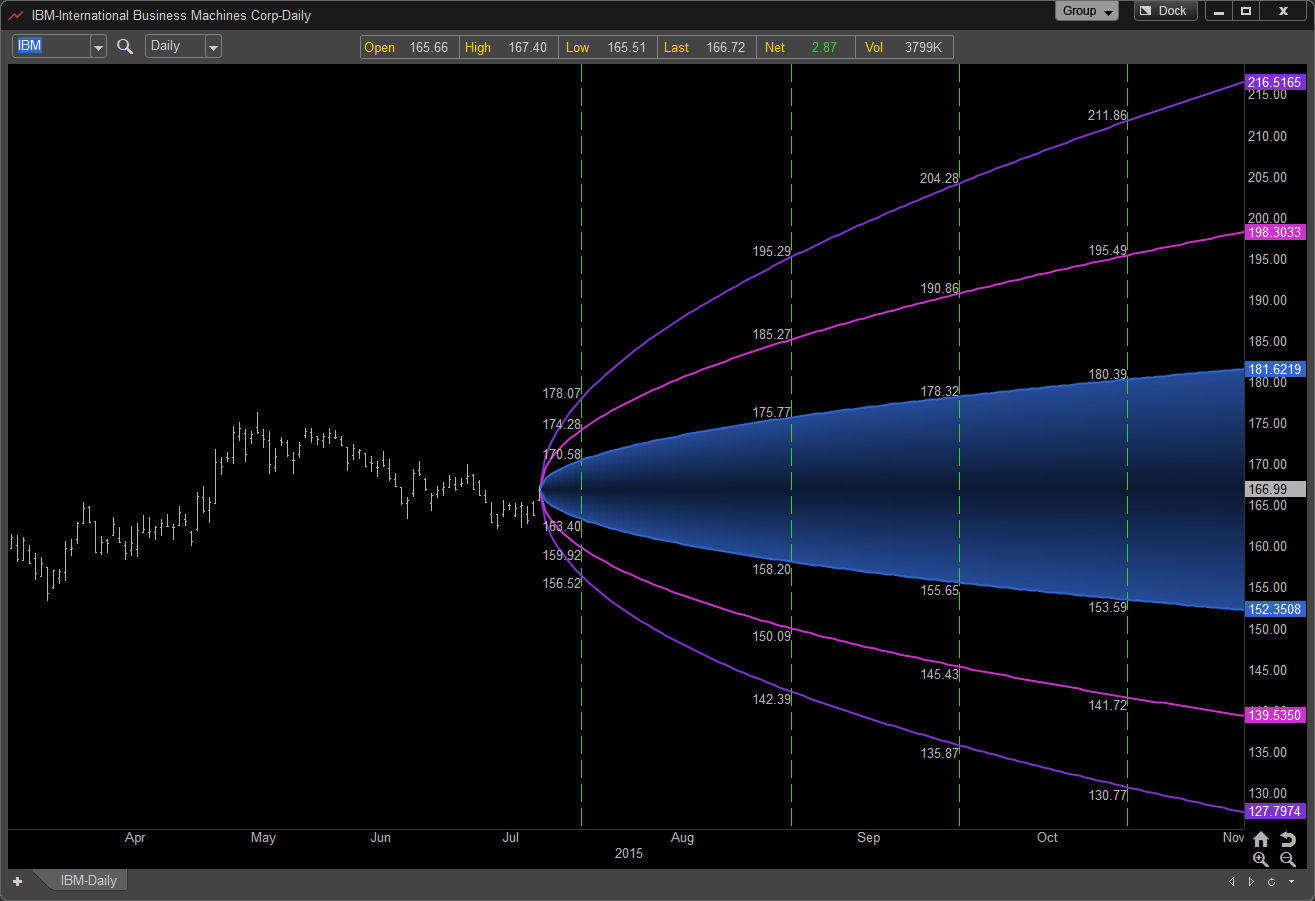1315x901 pixels.
Task: Click the tab scroll right arrow
Action: tap(1251, 881)
